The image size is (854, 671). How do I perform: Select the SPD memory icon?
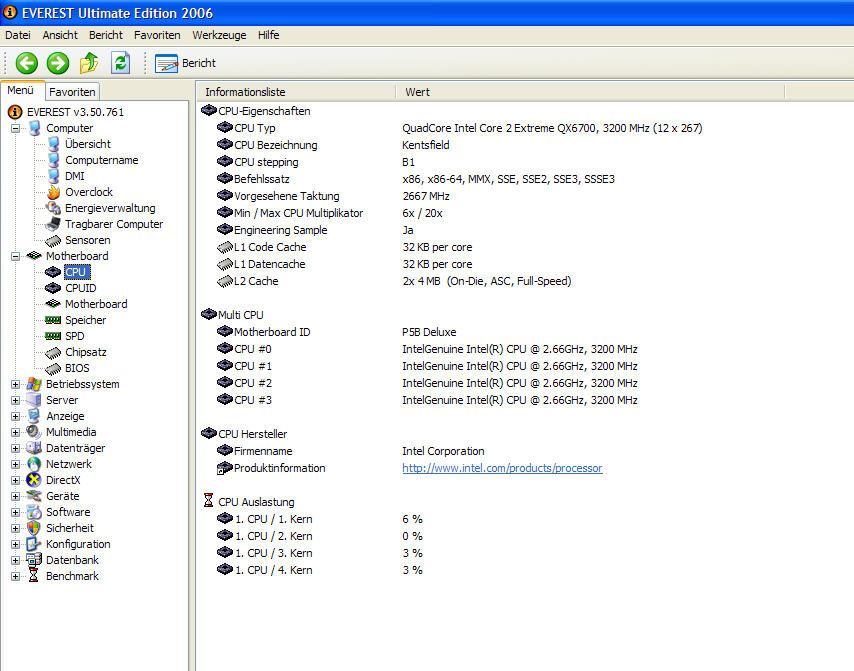[53, 336]
